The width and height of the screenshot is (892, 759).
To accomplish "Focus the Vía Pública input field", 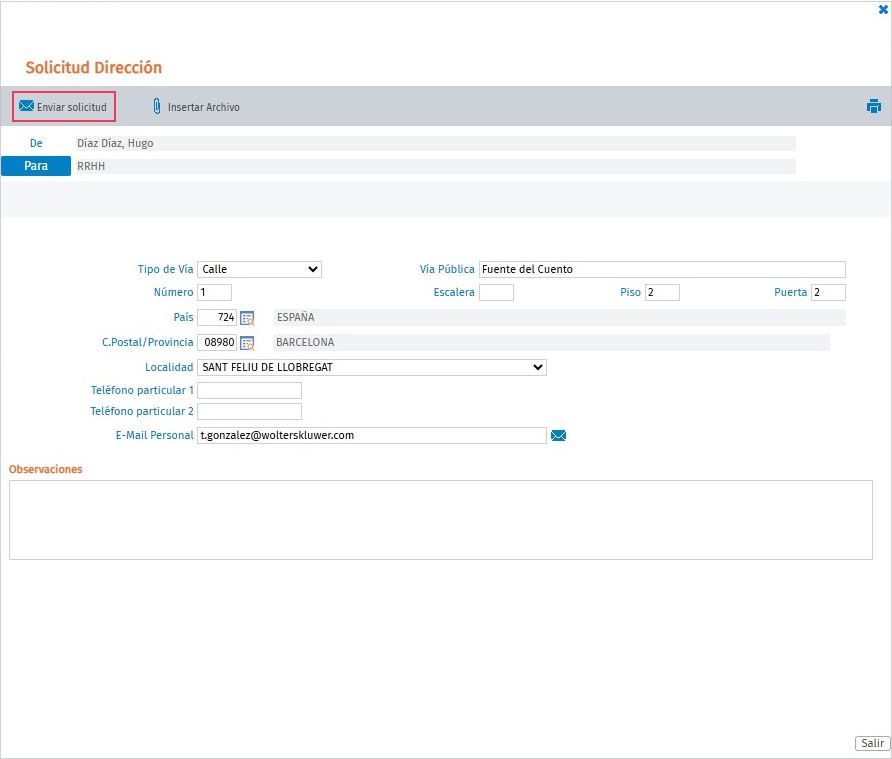I will [x=662, y=269].
